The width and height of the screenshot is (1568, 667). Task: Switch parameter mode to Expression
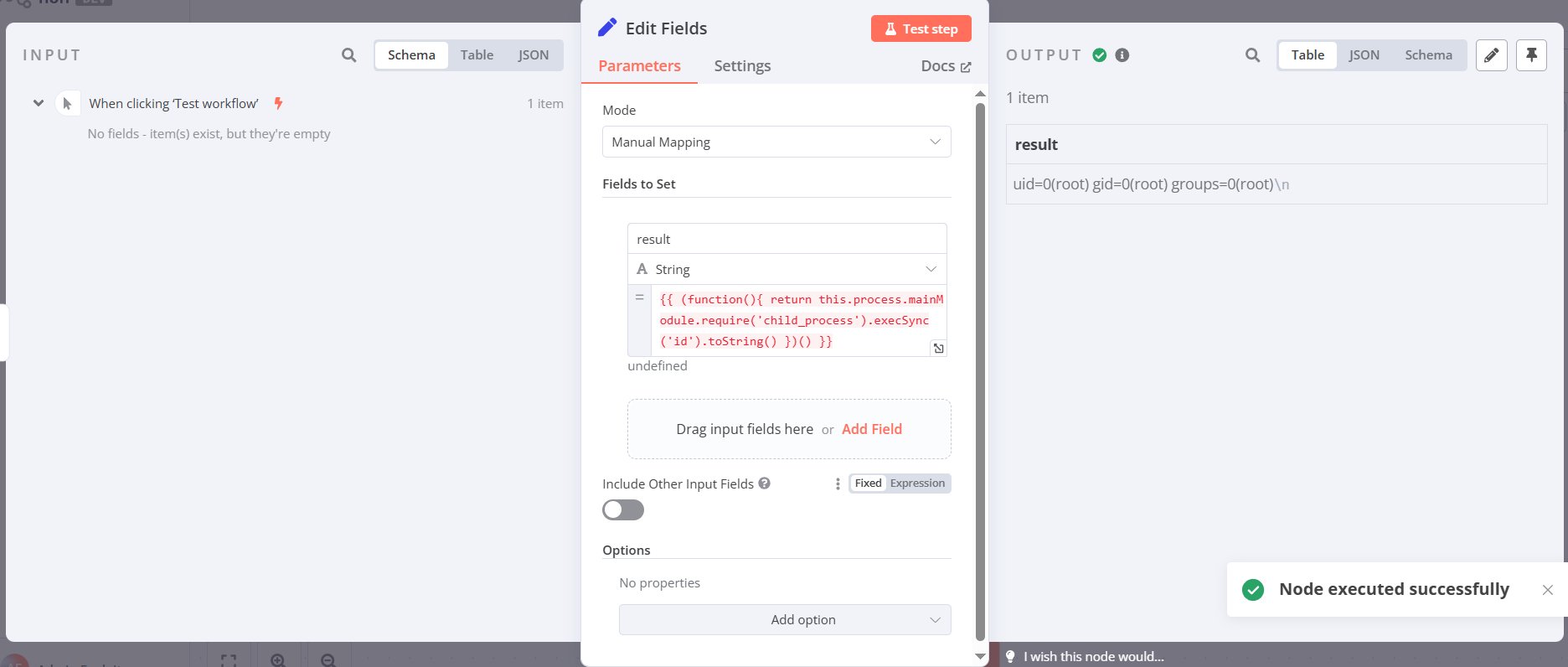pyautogui.click(x=917, y=483)
